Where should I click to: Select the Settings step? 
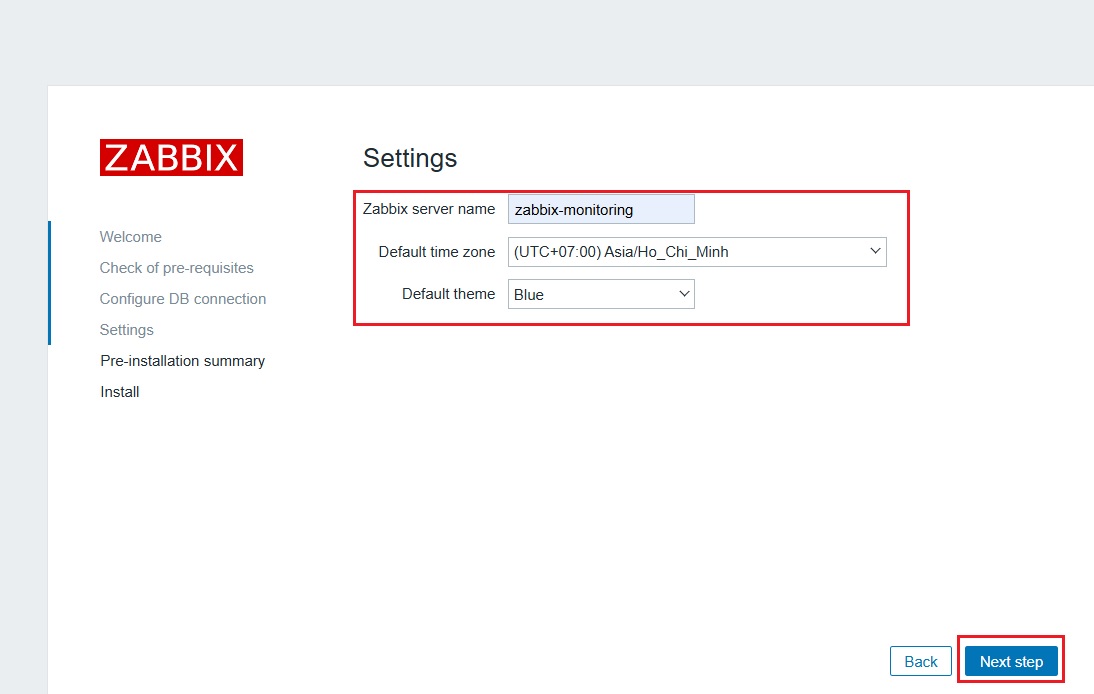coord(126,329)
